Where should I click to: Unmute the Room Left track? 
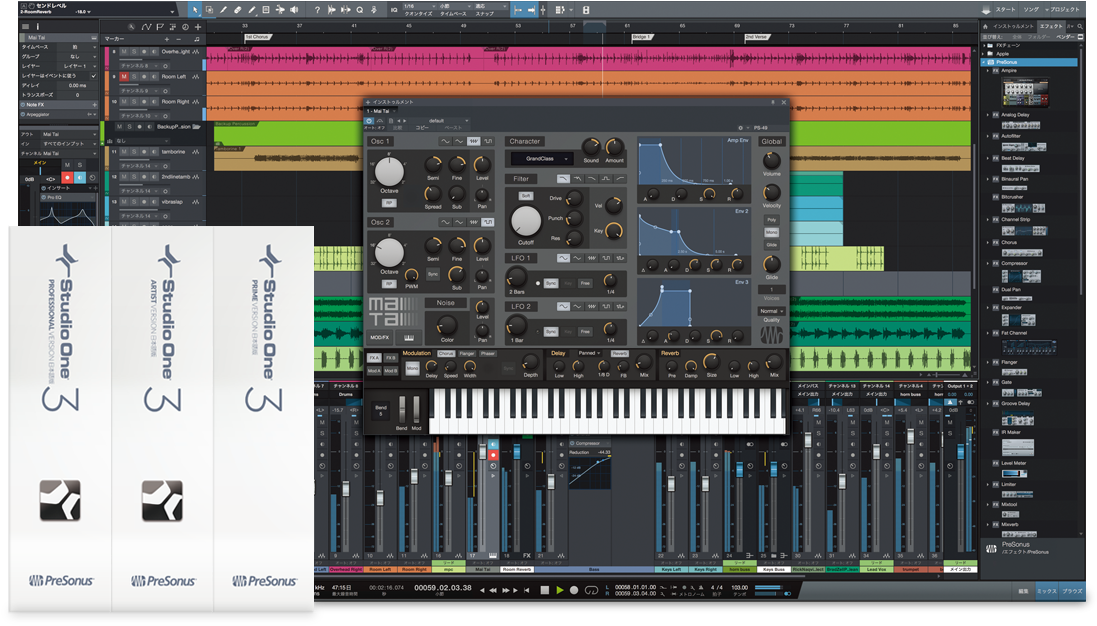click(x=124, y=76)
